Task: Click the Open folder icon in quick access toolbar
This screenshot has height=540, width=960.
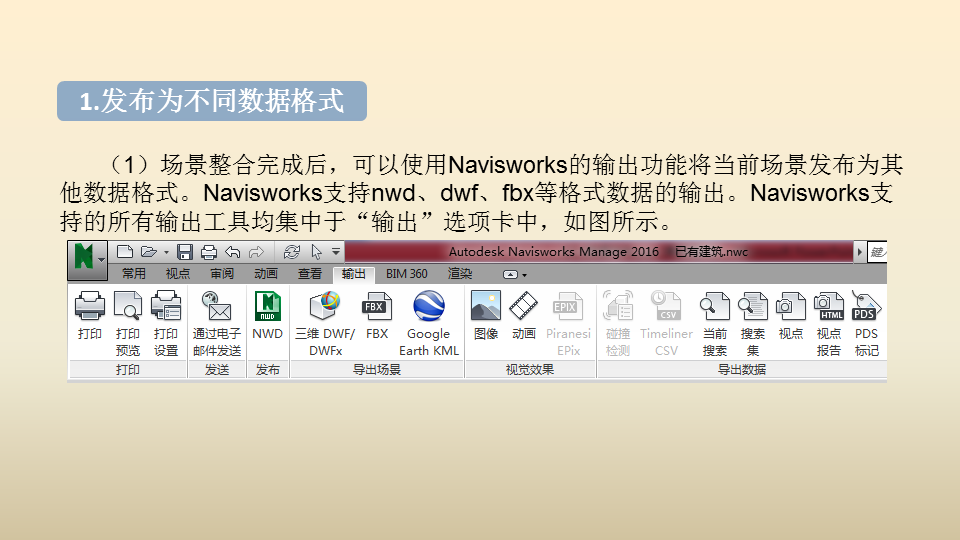Action: pyautogui.click(x=148, y=252)
